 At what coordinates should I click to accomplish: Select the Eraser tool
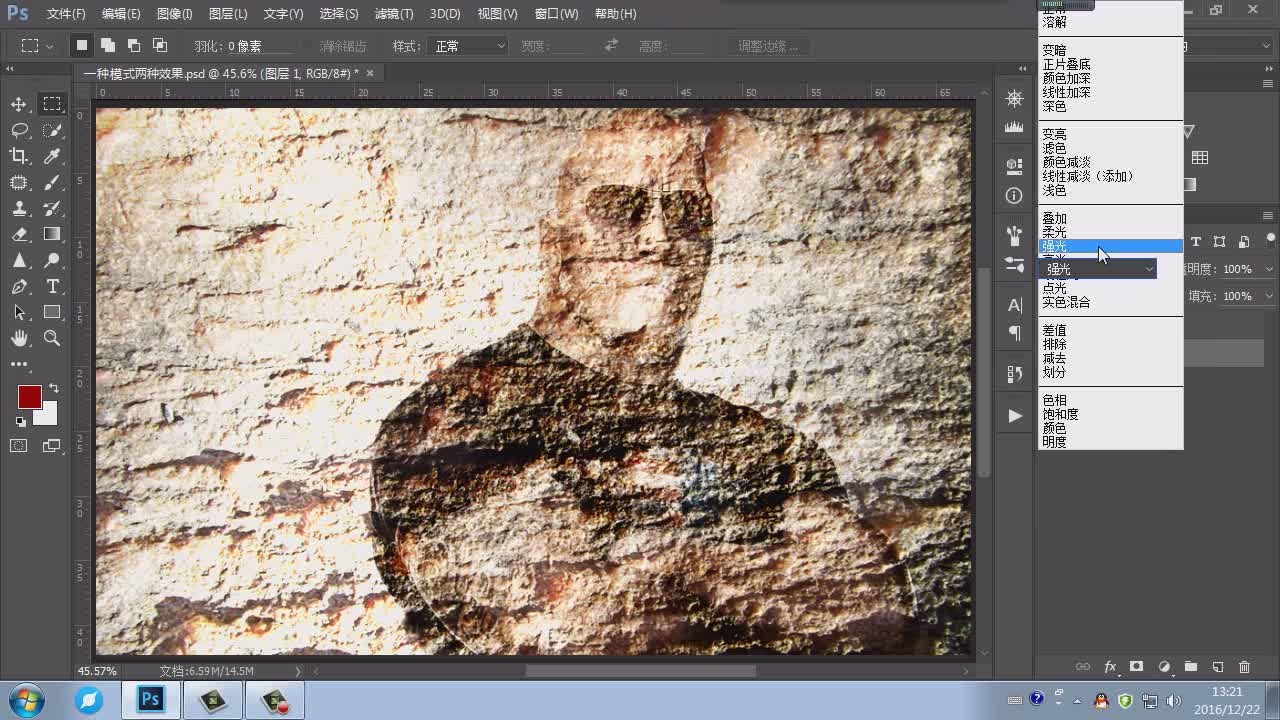pos(19,234)
